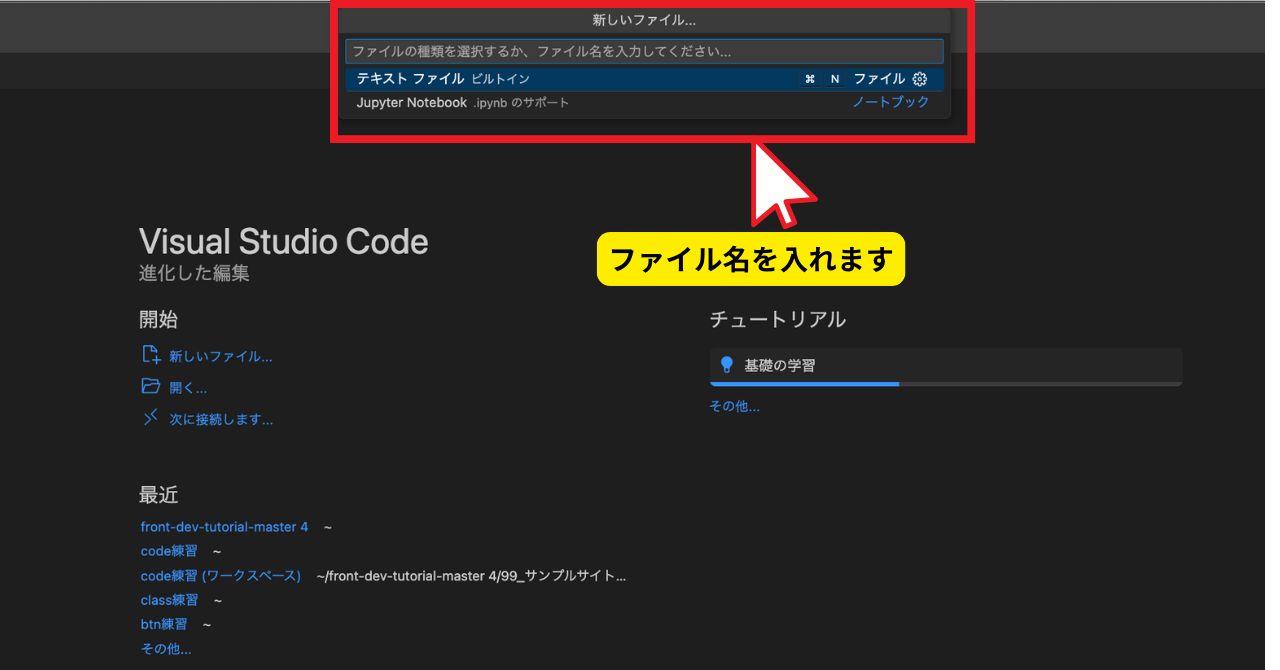Click the 進化した編集 subtitle

194,273
